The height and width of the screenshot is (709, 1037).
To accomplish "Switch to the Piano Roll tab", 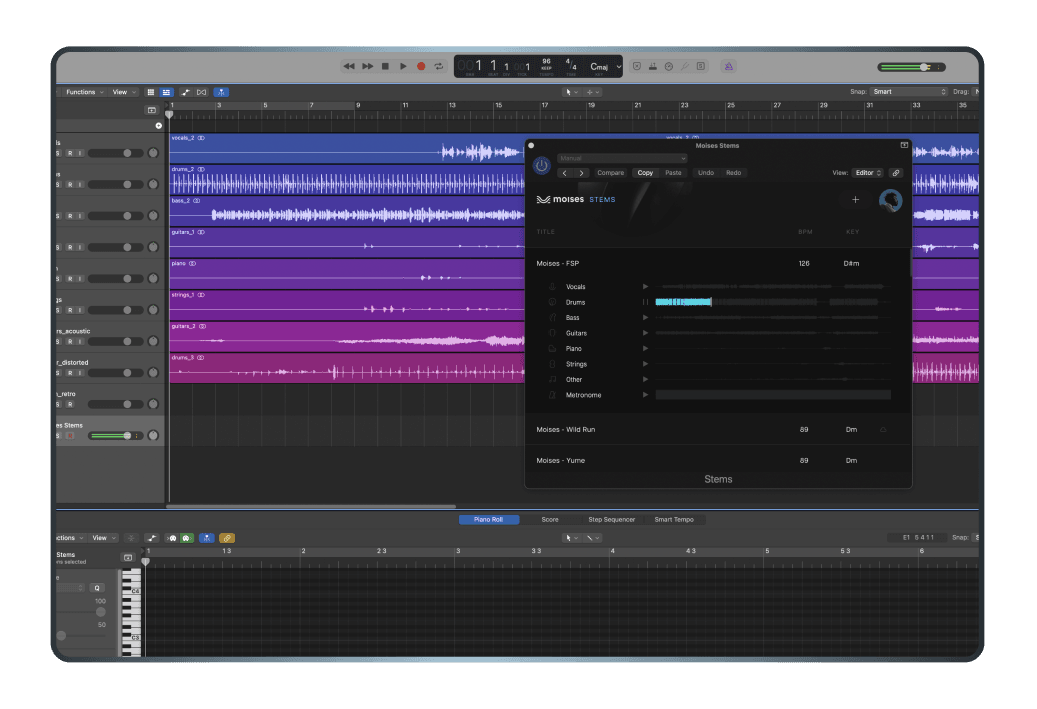I will click(489, 520).
